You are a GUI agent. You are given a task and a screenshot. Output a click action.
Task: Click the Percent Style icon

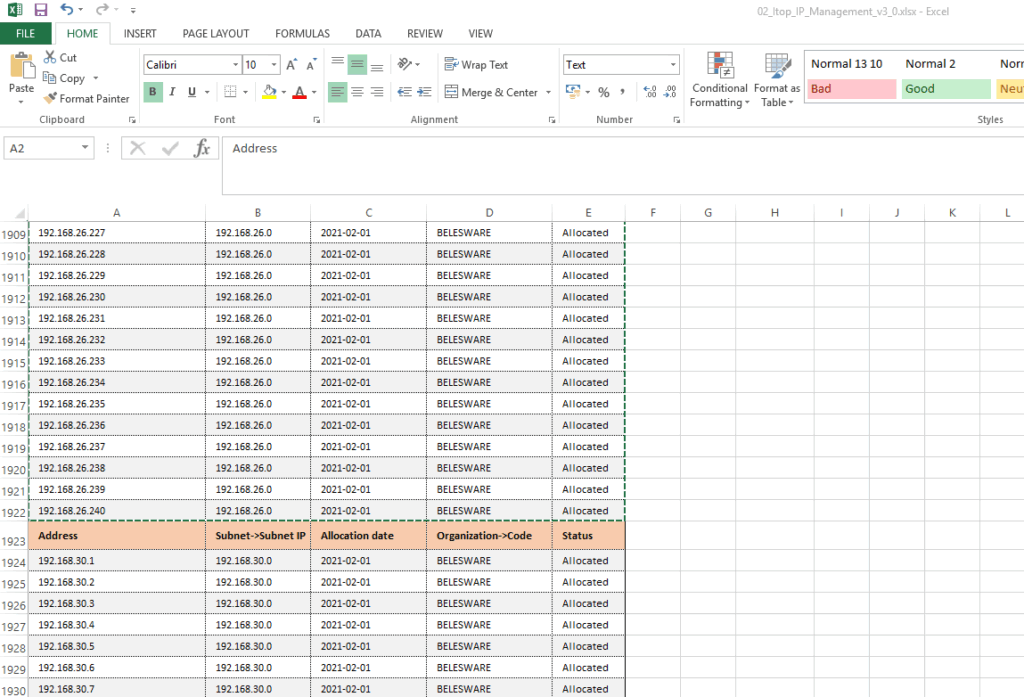tap(603, 92)
